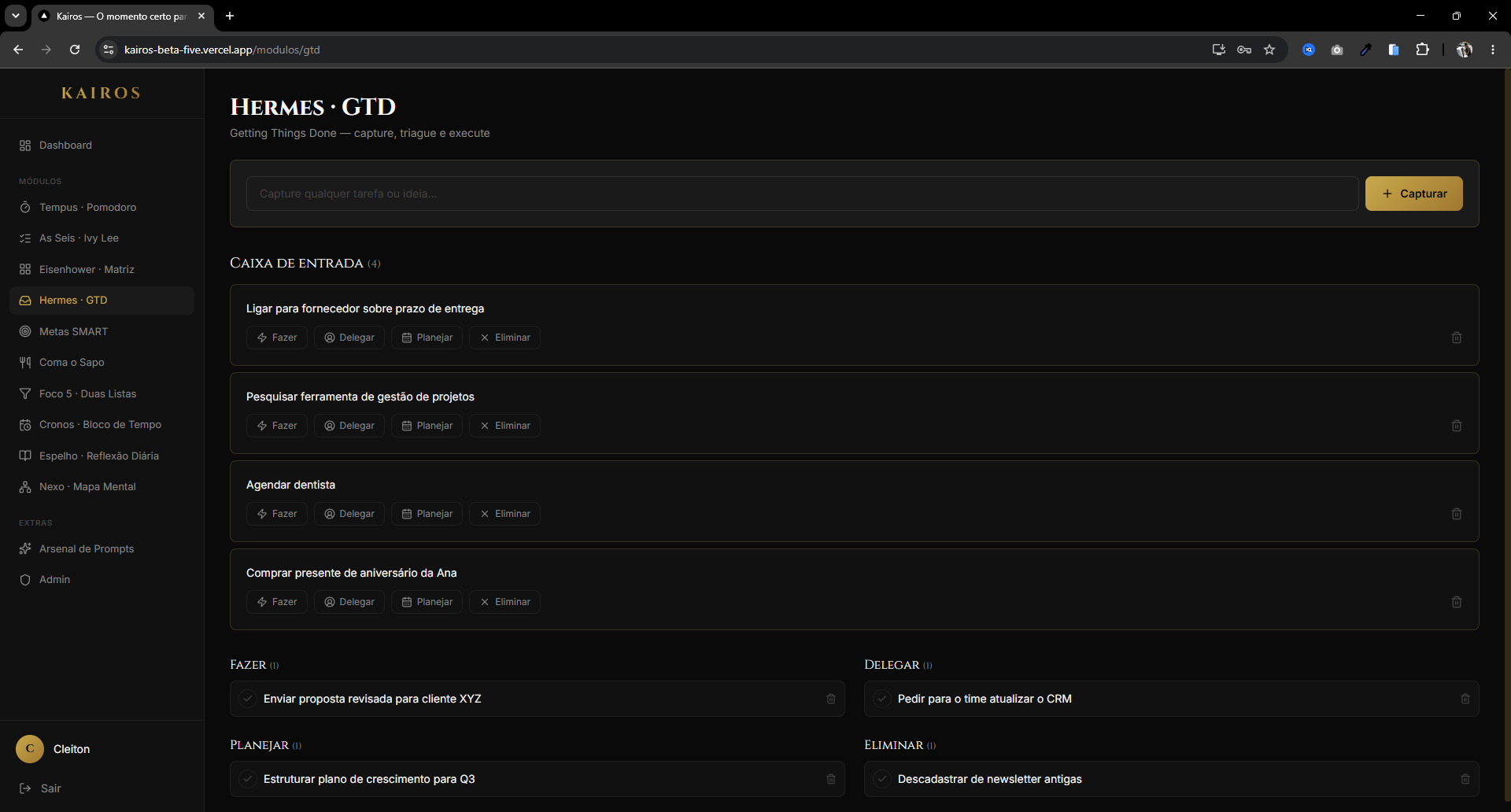Click Delegar on Comprar presente task
The image size is (1511, 812).
349,602
